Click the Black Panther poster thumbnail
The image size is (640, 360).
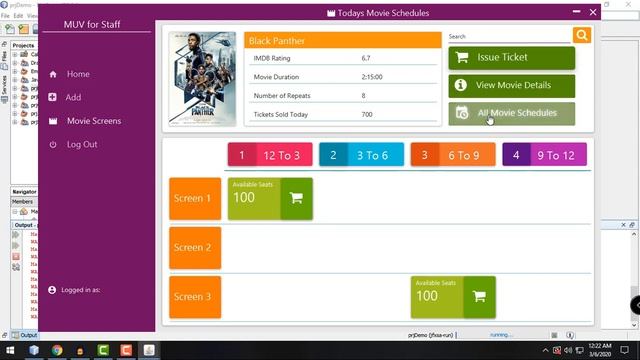[202, 79]
